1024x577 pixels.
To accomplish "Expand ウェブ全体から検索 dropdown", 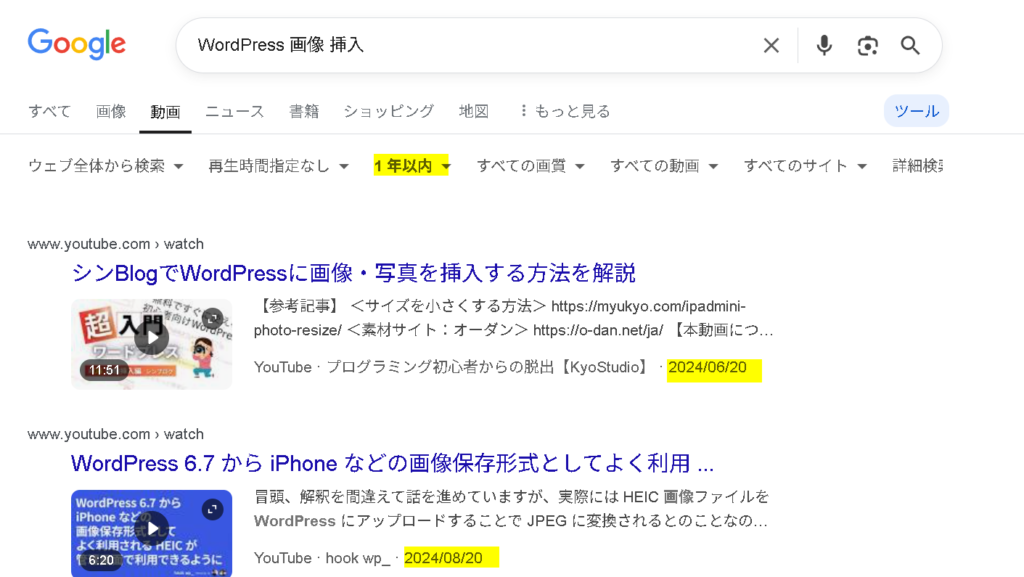I will pos(106,166).
